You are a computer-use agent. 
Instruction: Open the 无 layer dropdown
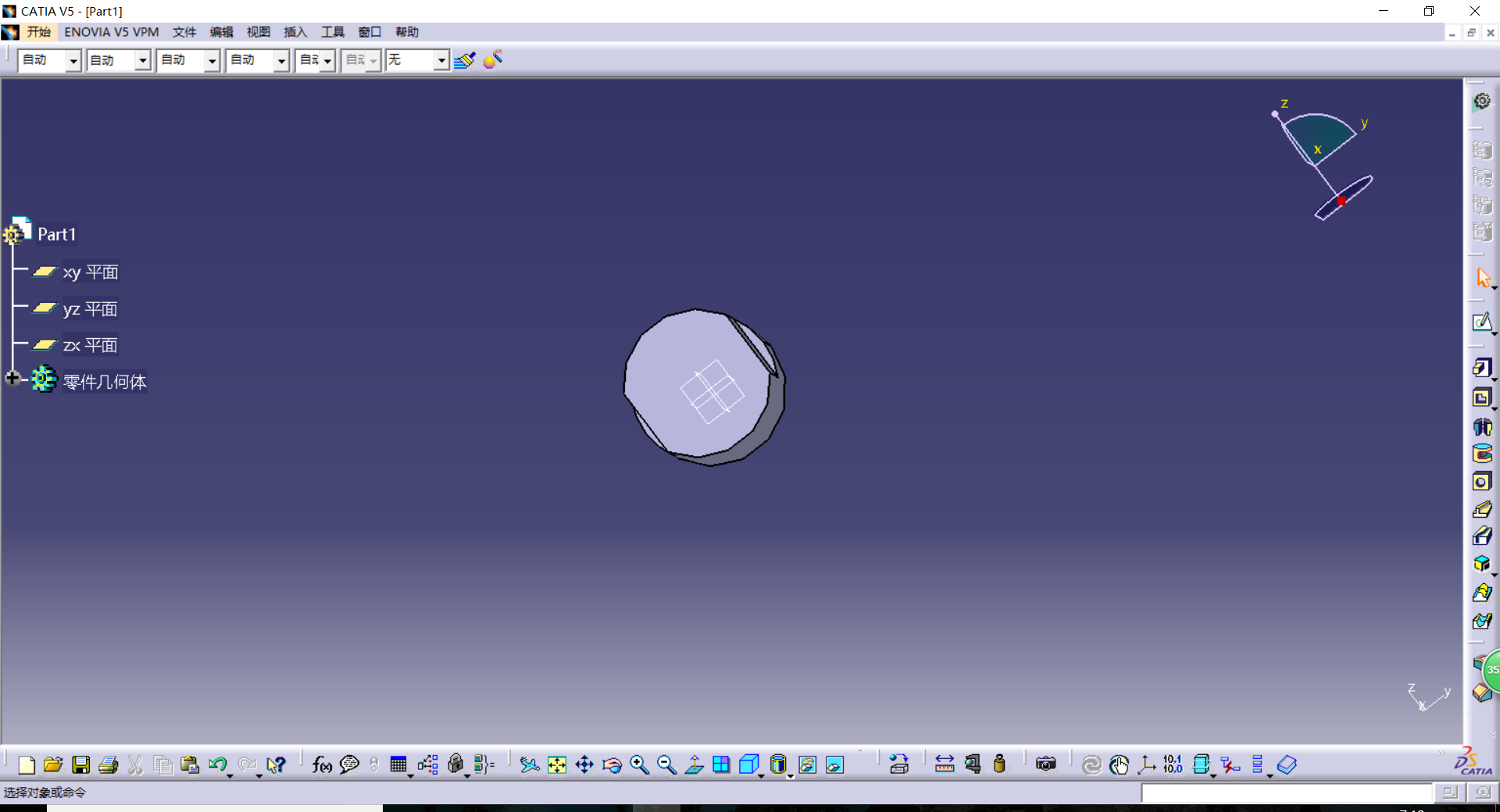pos(441,60)
